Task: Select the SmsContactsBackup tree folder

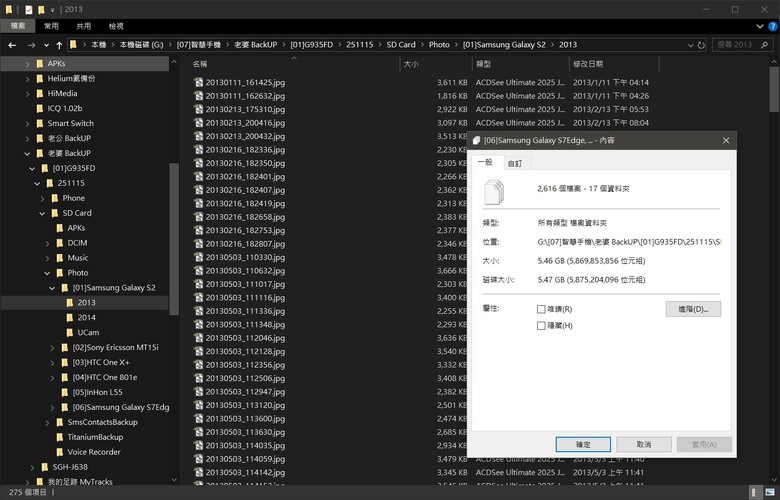Action: click(102, 422)
